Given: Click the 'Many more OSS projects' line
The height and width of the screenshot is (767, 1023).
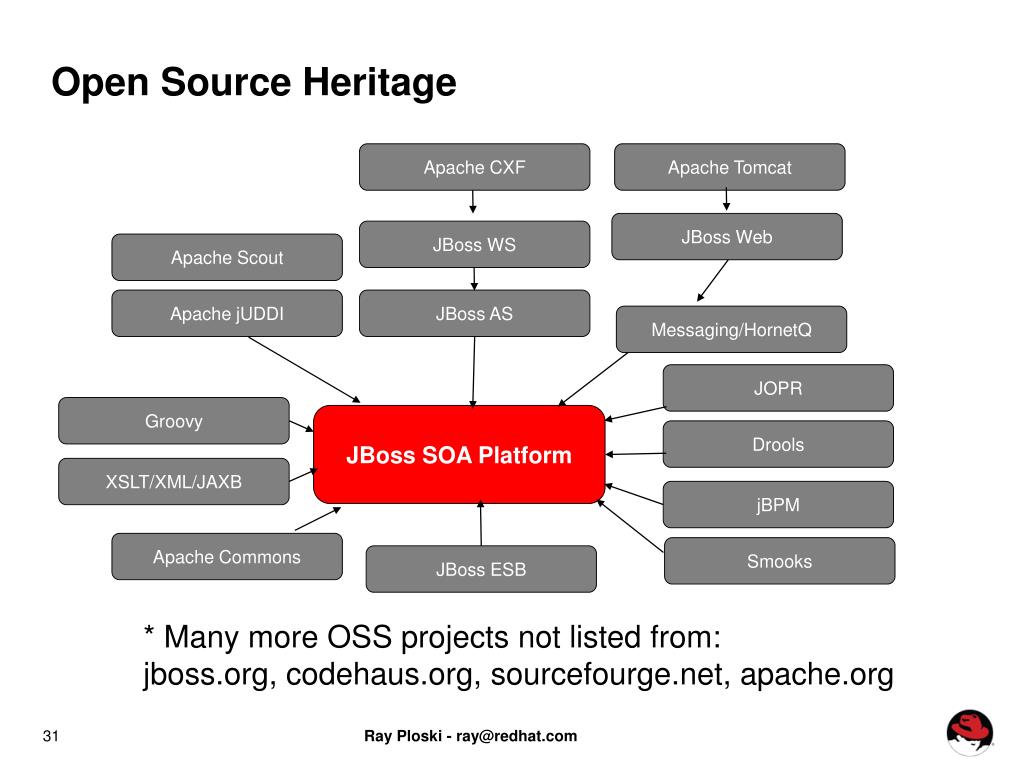Looking at the screenshot, I should [433, 637].
